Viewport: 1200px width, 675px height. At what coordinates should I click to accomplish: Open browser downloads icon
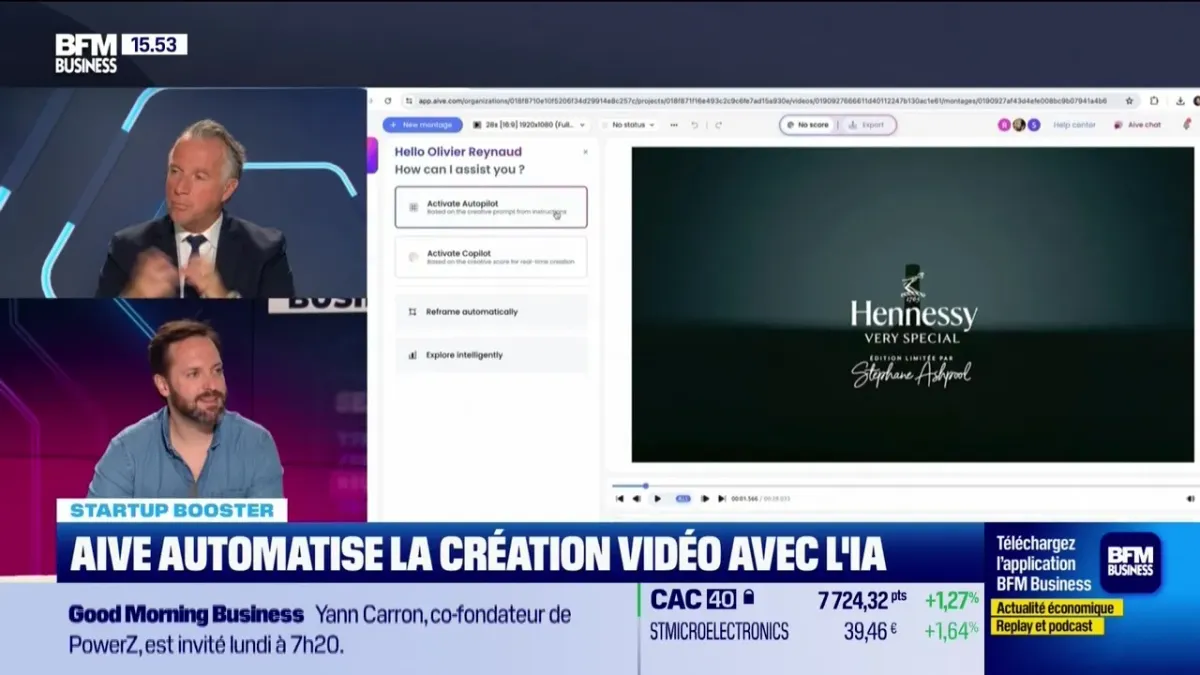coord(1181,101)
